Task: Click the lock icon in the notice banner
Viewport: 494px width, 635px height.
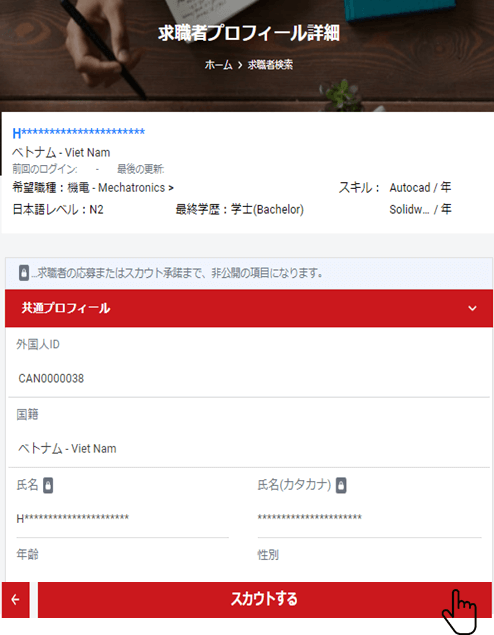Action: (24, 273)
